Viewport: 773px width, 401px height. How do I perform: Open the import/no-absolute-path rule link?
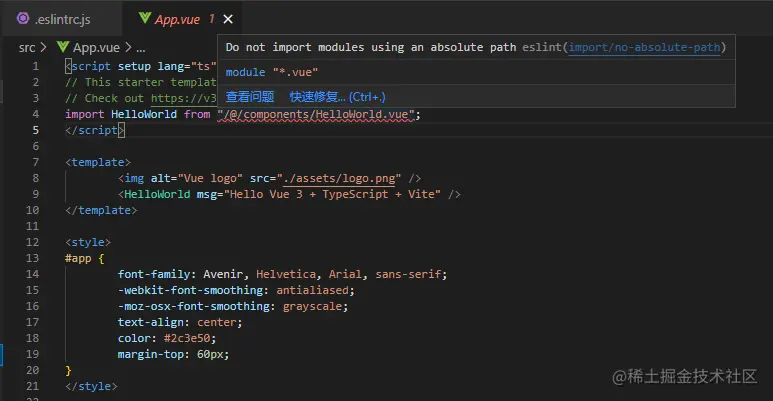click(x=644, y=47)
